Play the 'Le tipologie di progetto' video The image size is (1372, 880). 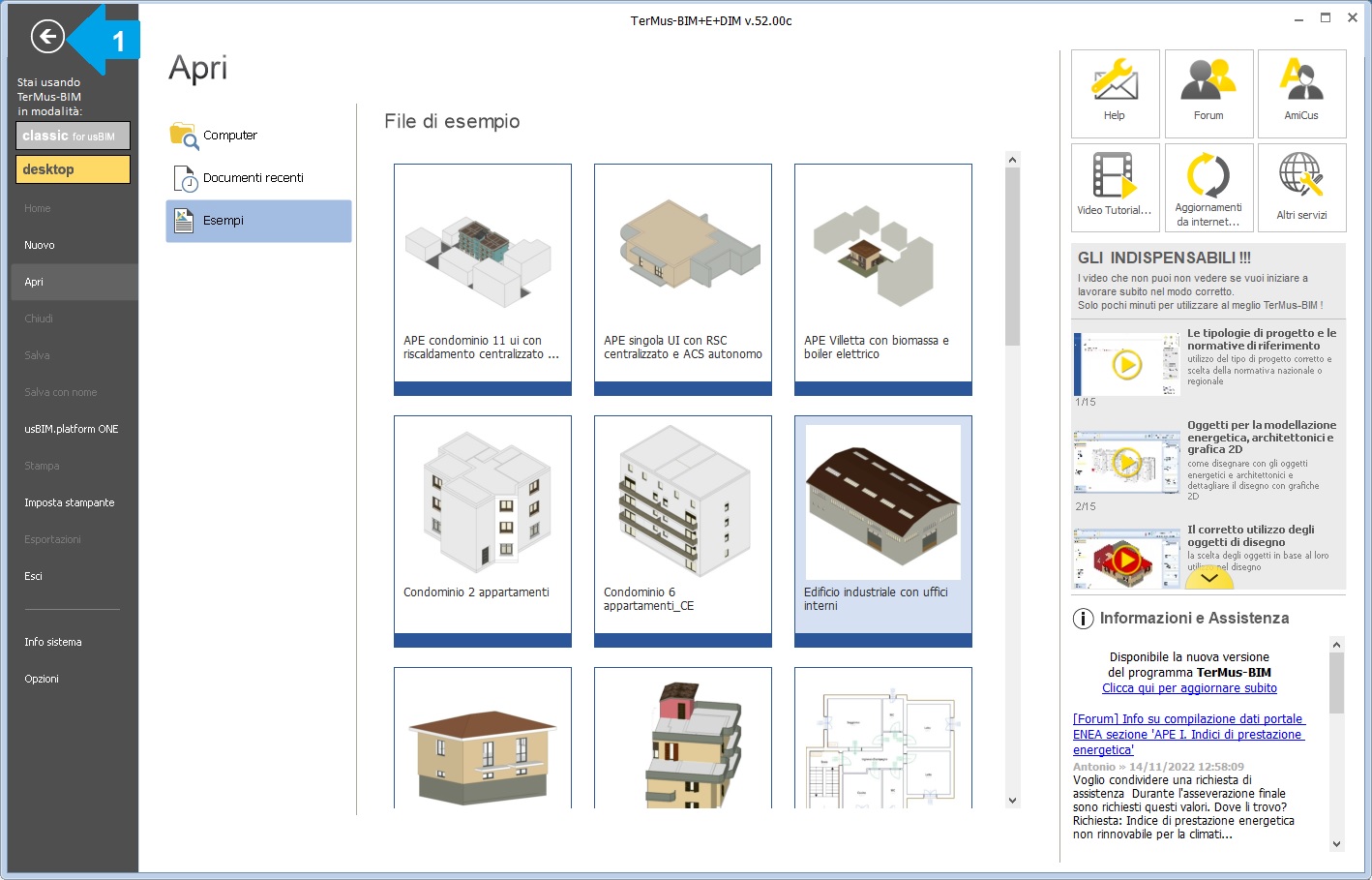(1126, 365)
